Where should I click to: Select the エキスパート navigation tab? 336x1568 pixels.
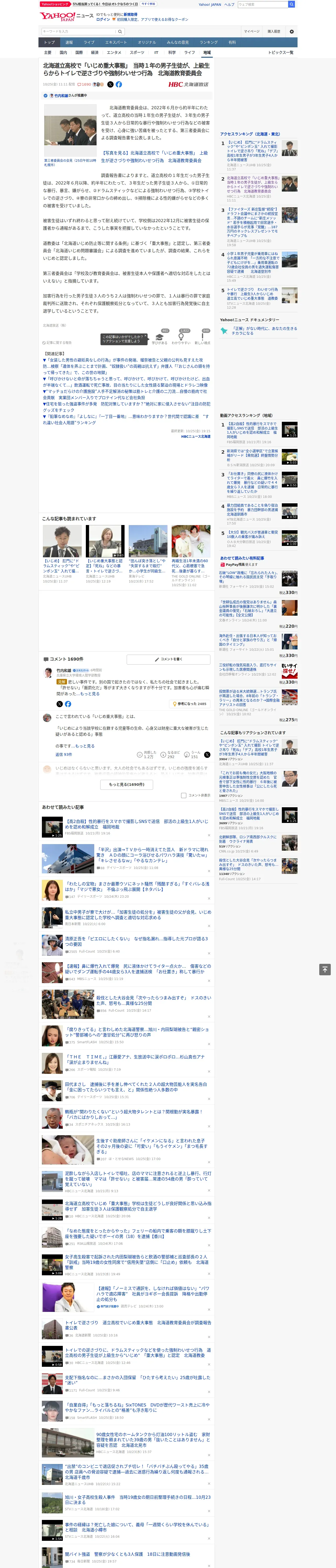116,43
